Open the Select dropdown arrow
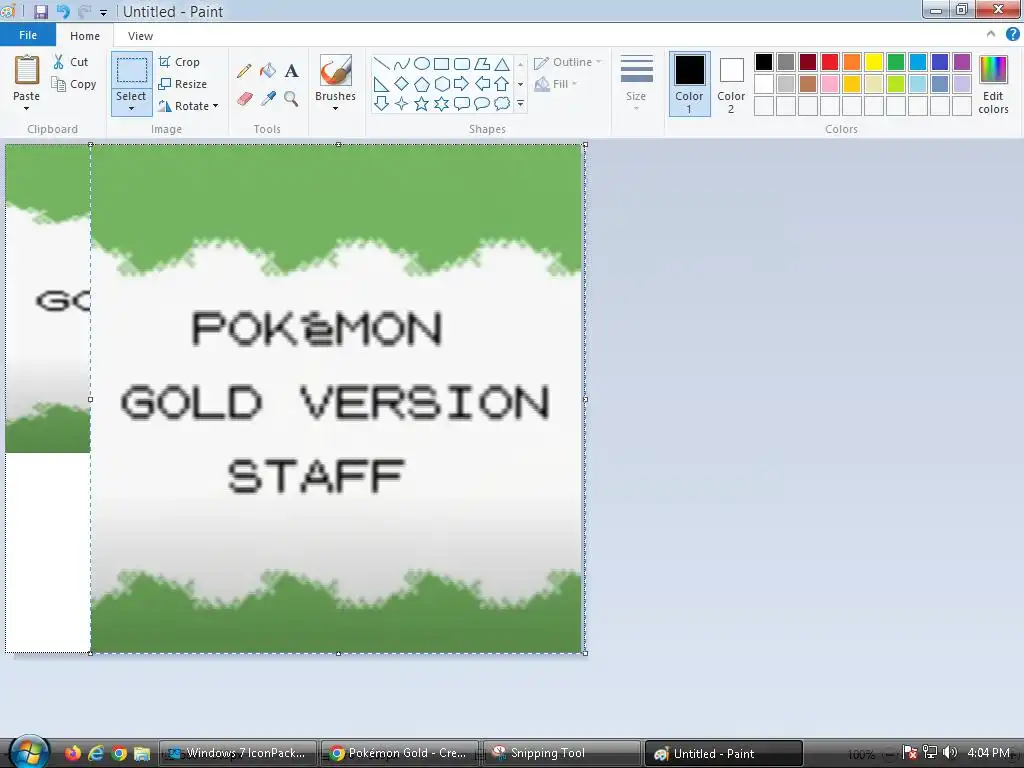The width and height of the screenshot is (1024, 768). 131,108
